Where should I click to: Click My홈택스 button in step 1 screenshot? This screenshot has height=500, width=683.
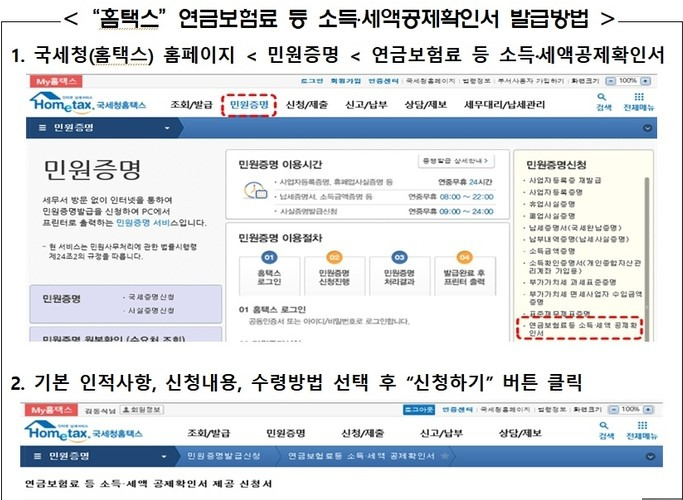tap(56, 81)
